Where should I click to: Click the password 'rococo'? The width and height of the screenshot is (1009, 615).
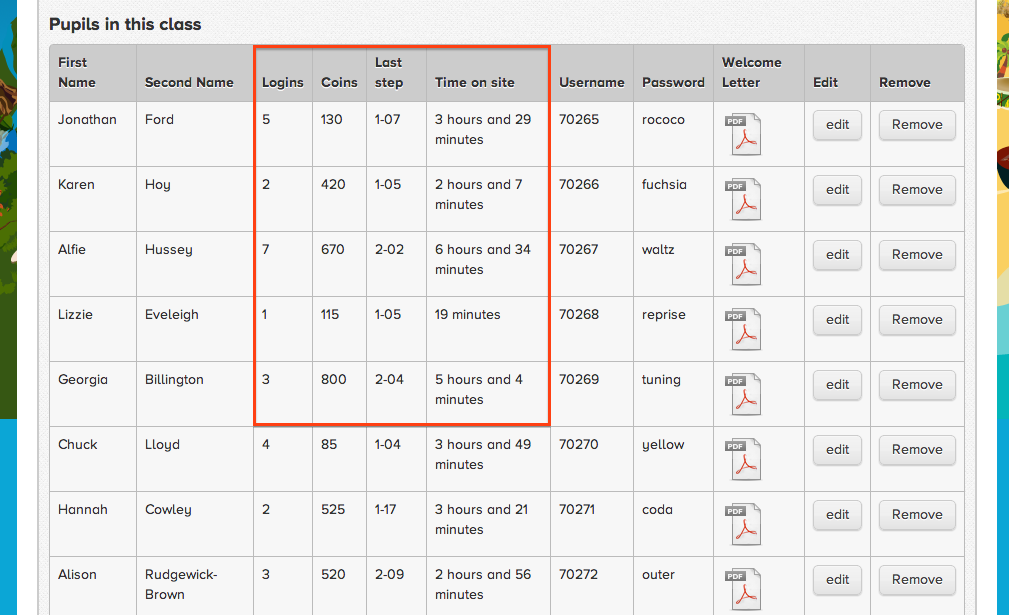[x=663, y=120]
